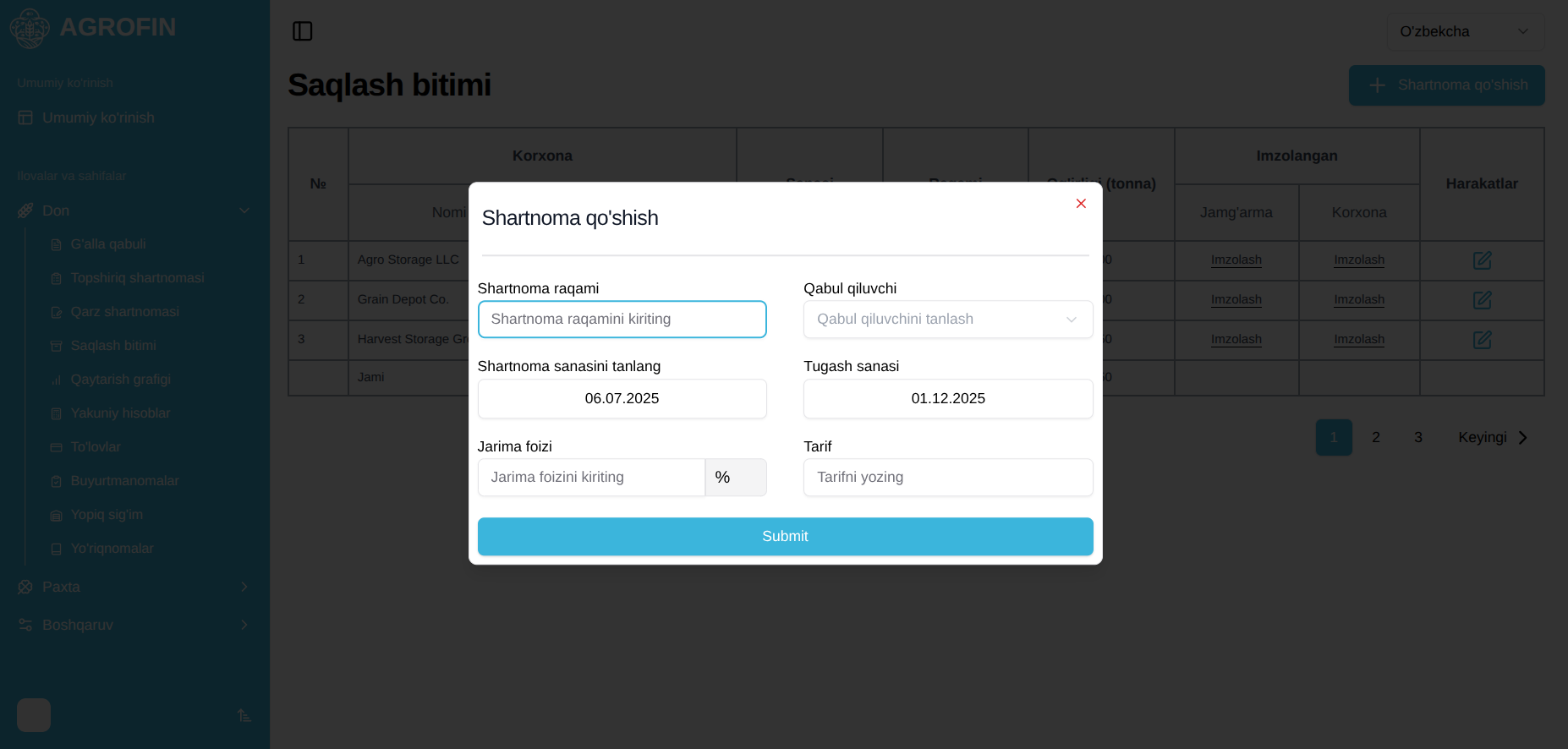
Task: Click the user avatar in sidebar footer
Action: (x=34, y=715)
